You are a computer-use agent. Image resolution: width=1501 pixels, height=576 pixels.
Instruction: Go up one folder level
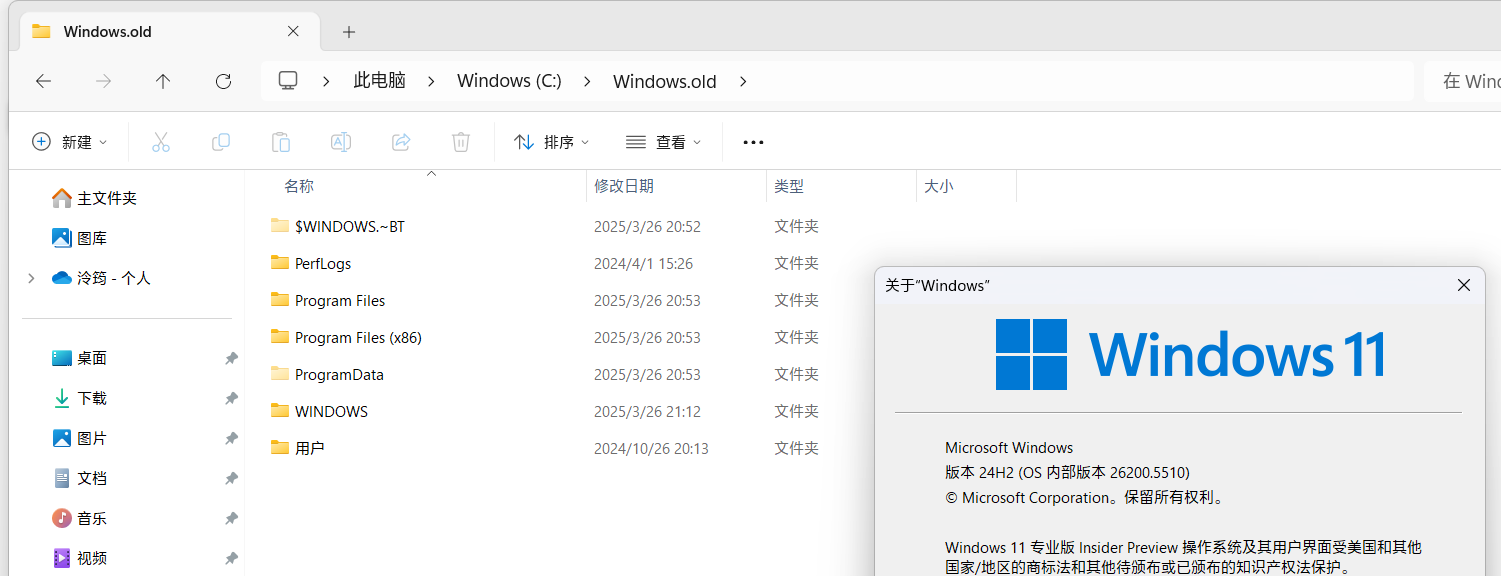163,81
